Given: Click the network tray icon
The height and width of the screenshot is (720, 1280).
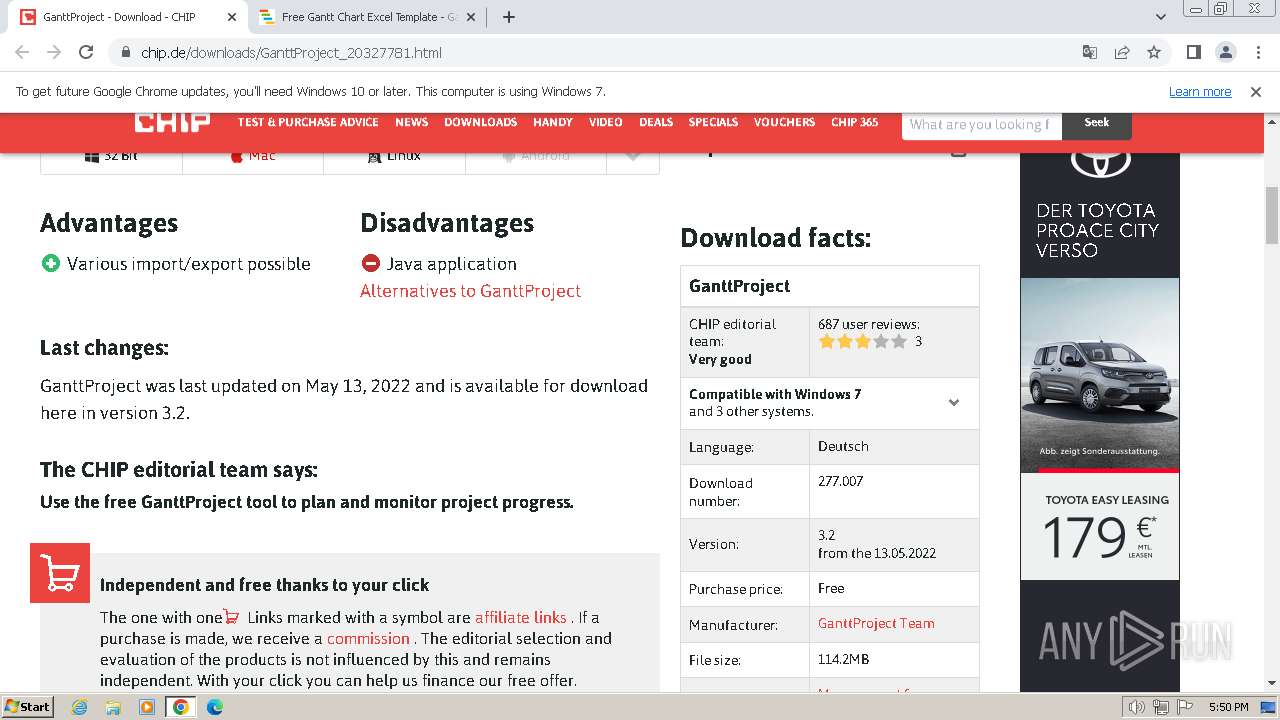Looking at the screenshot, I should tap(1161, 707).
